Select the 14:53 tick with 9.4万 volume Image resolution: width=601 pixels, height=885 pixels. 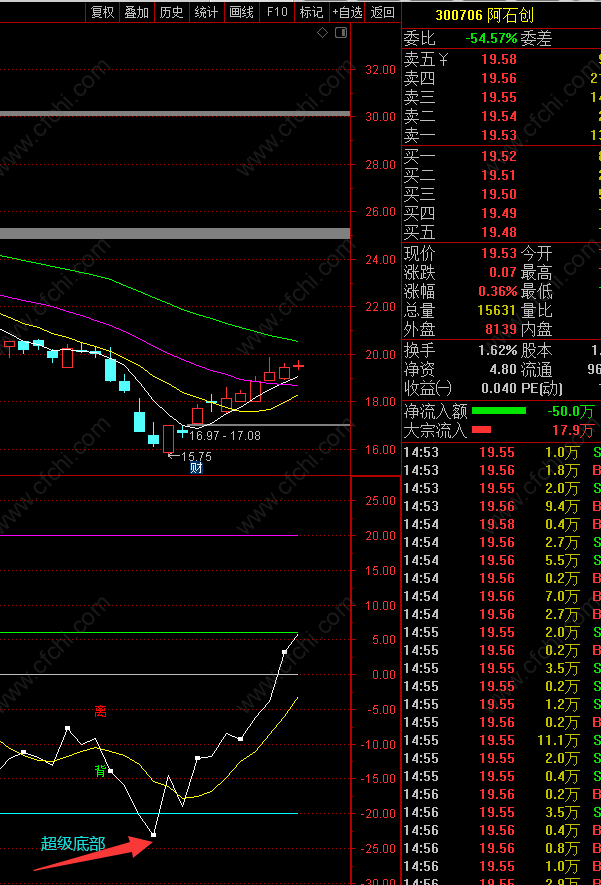click(501, 506)
